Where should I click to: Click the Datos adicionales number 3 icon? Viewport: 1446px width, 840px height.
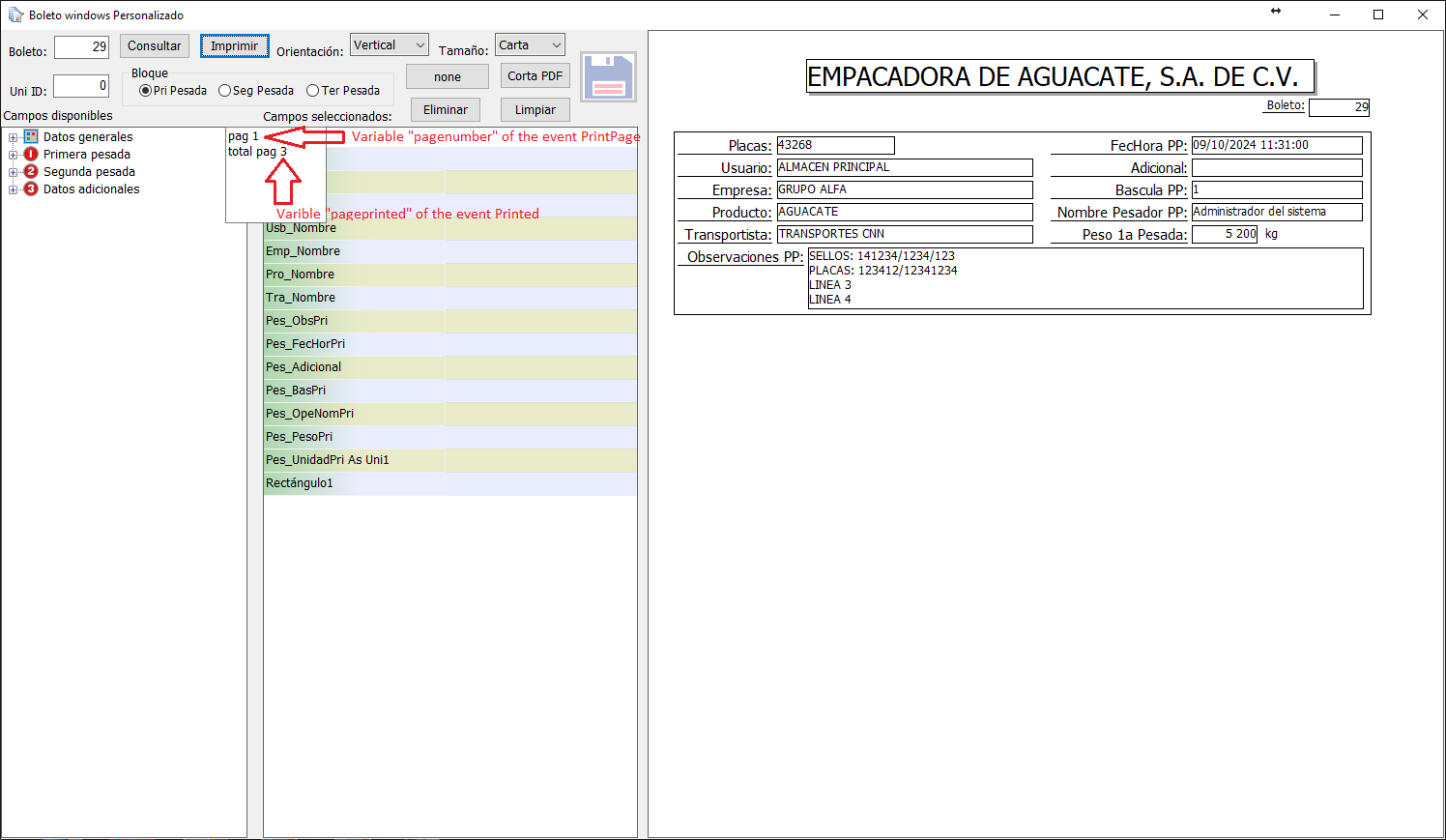point(31,189)
